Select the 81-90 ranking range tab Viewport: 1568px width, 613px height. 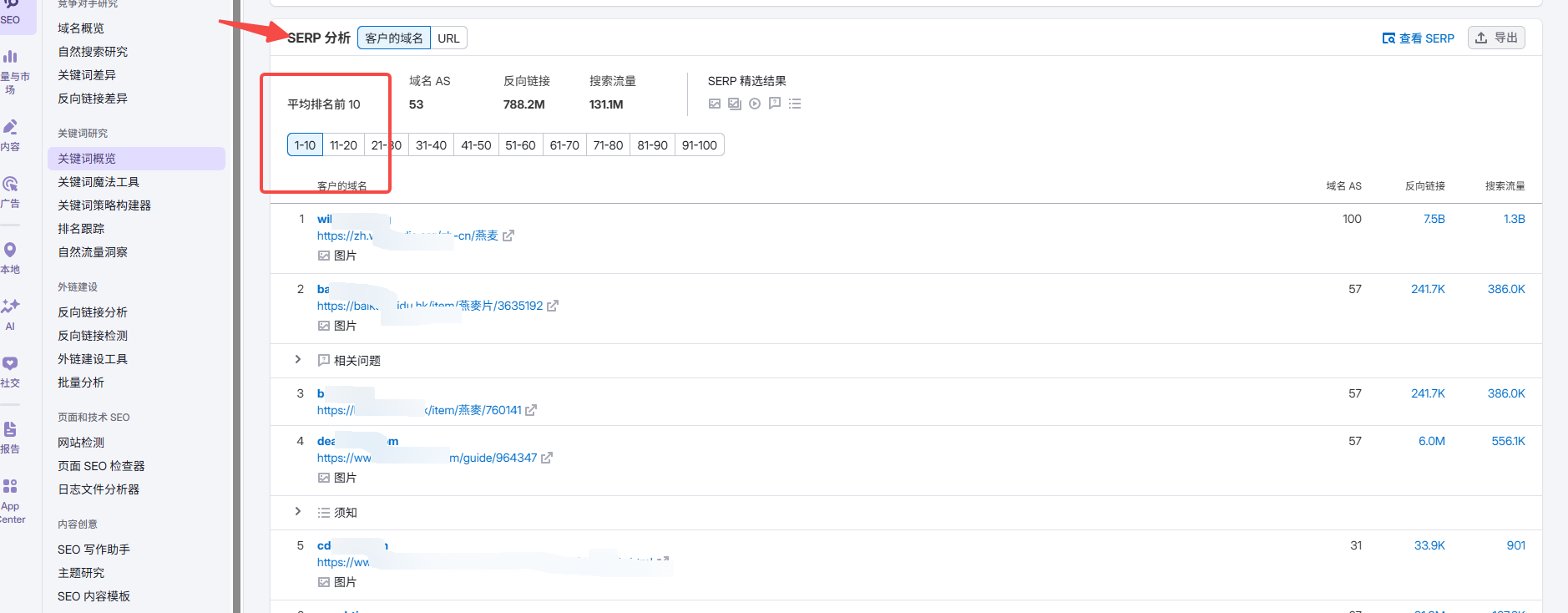(652, 145)
